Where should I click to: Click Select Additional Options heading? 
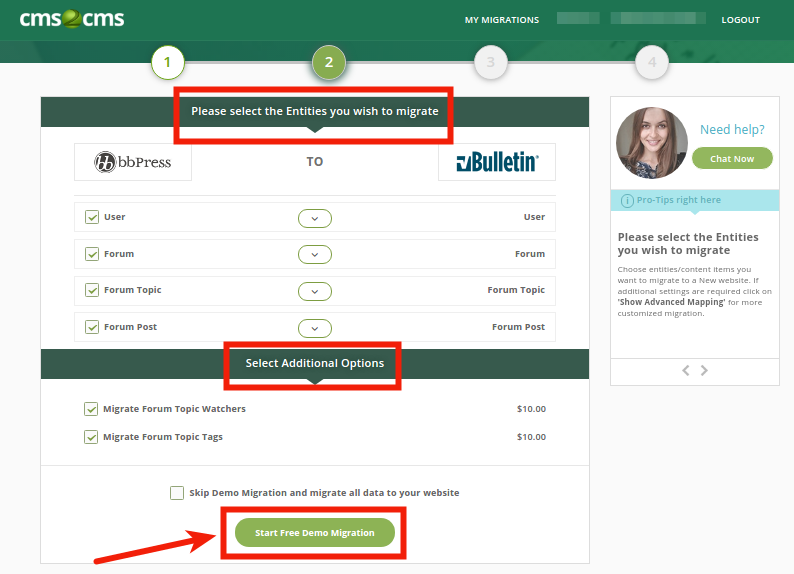315,363
